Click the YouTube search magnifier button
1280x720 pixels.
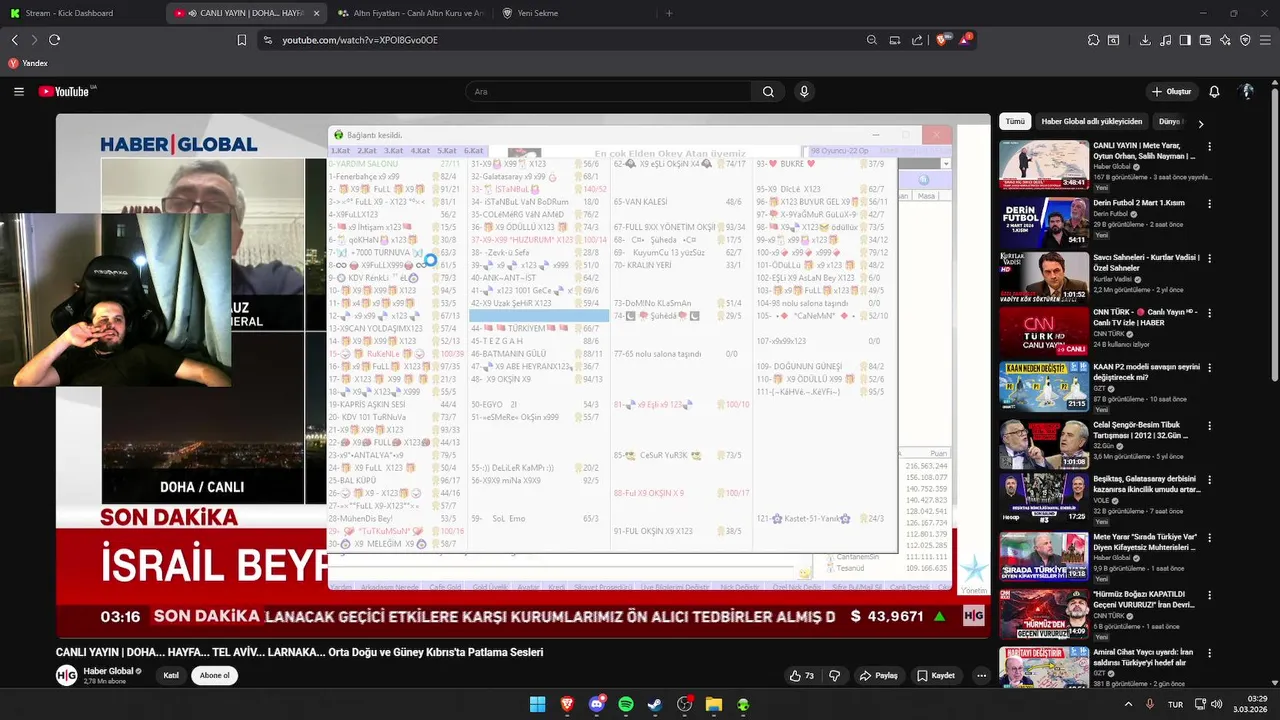click(768, 91)
